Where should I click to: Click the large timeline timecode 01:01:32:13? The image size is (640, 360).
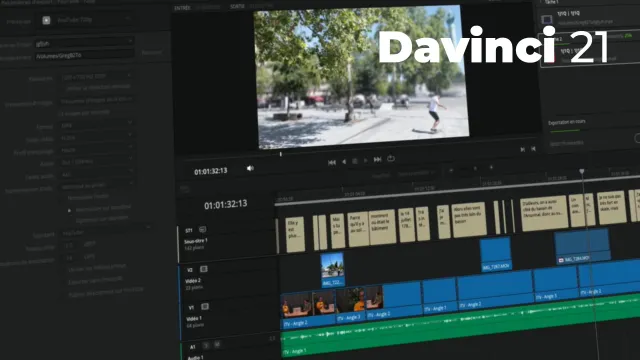point(226,204)
